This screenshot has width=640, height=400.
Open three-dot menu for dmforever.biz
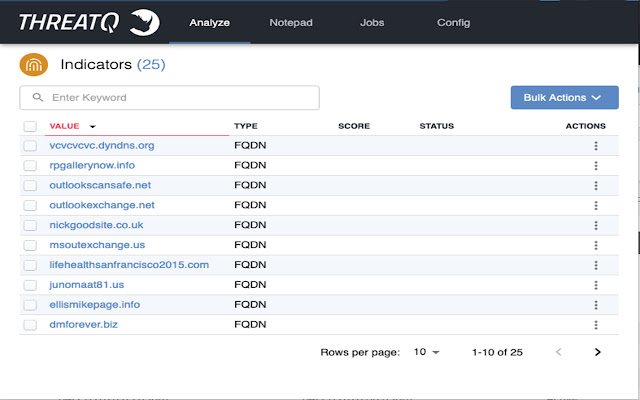click(596, 325)
